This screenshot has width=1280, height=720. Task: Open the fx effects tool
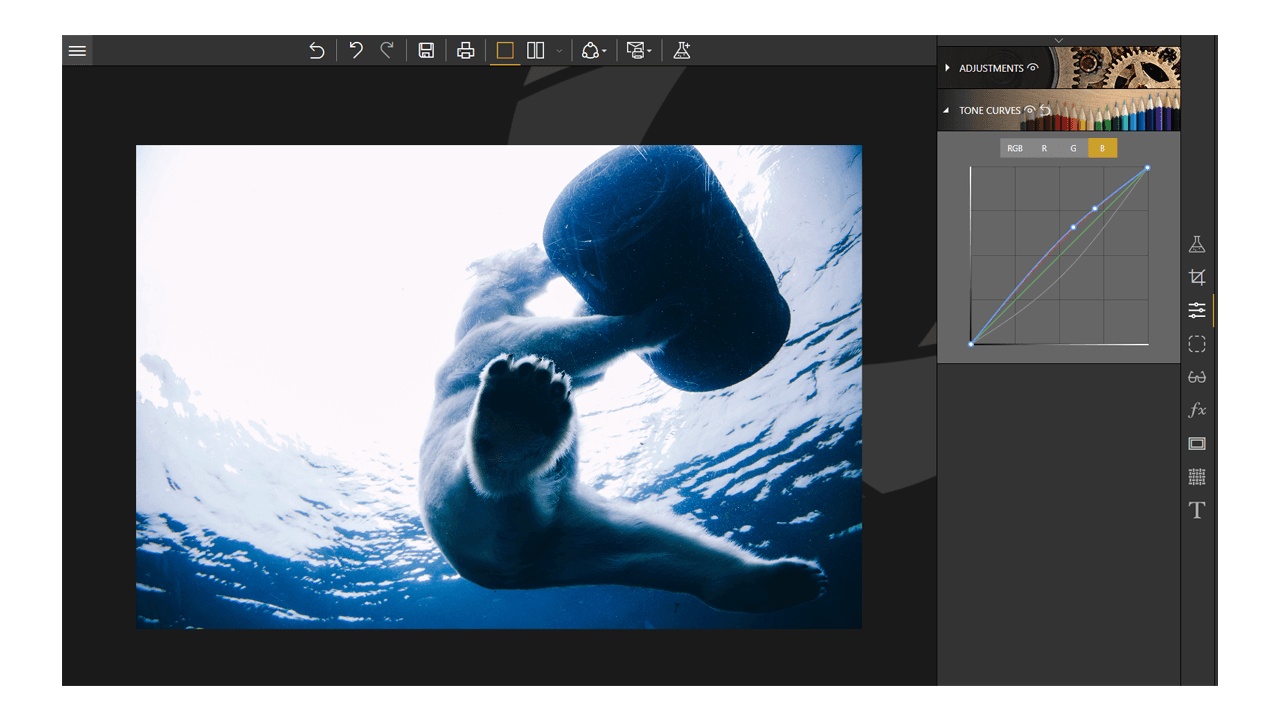(x=1197, y=410)
